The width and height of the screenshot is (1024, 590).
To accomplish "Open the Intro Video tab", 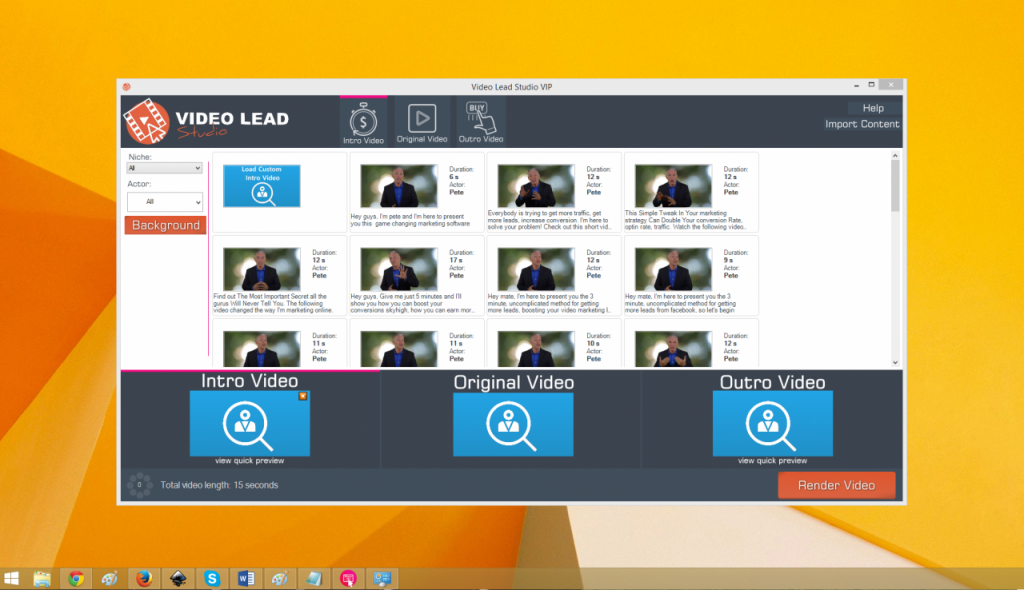I will point(363,123).
